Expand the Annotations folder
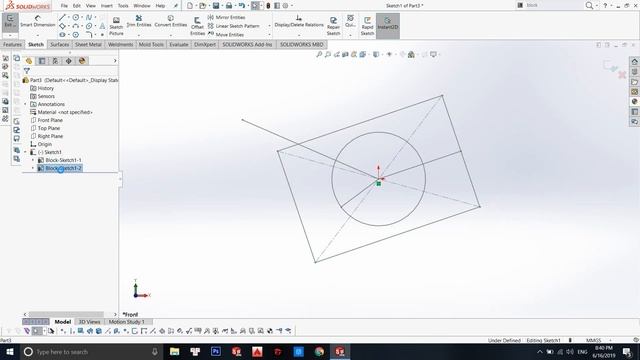 (x=25, y=104)
